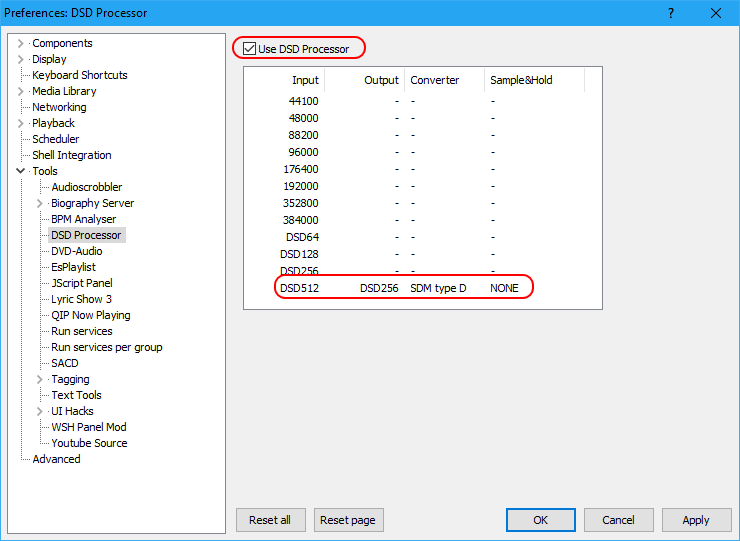Open Keyboard Shortcuts preferences

point(79,75)
